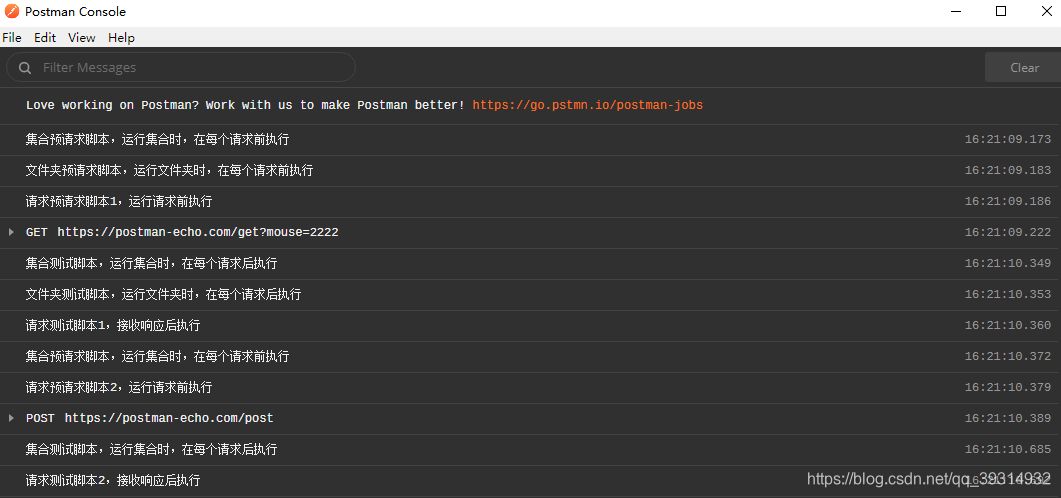Viewport: 1061px width, 498px height.
Task: Open the File menu
Action: point(12,38)
